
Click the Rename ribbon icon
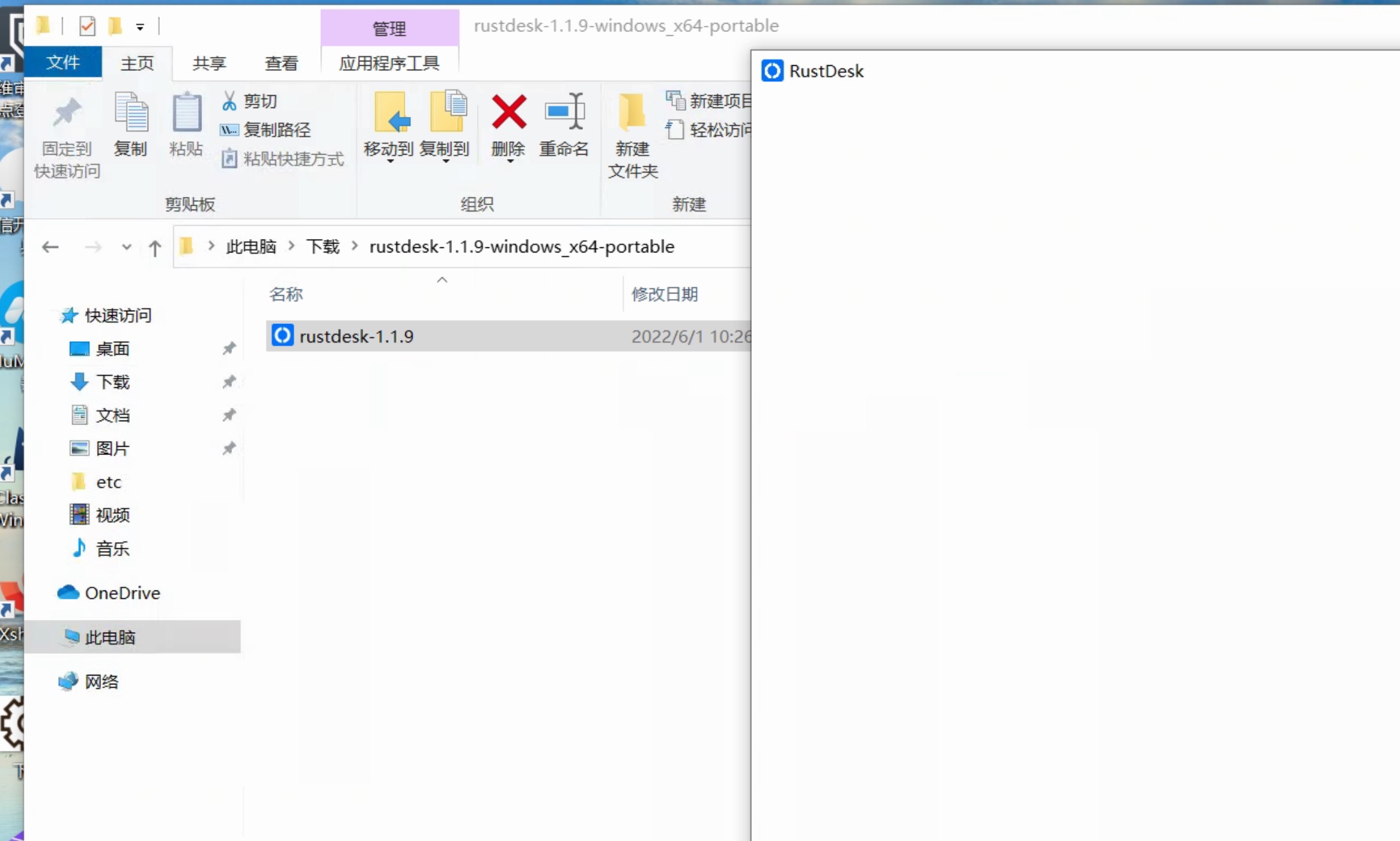click(563, 112)
